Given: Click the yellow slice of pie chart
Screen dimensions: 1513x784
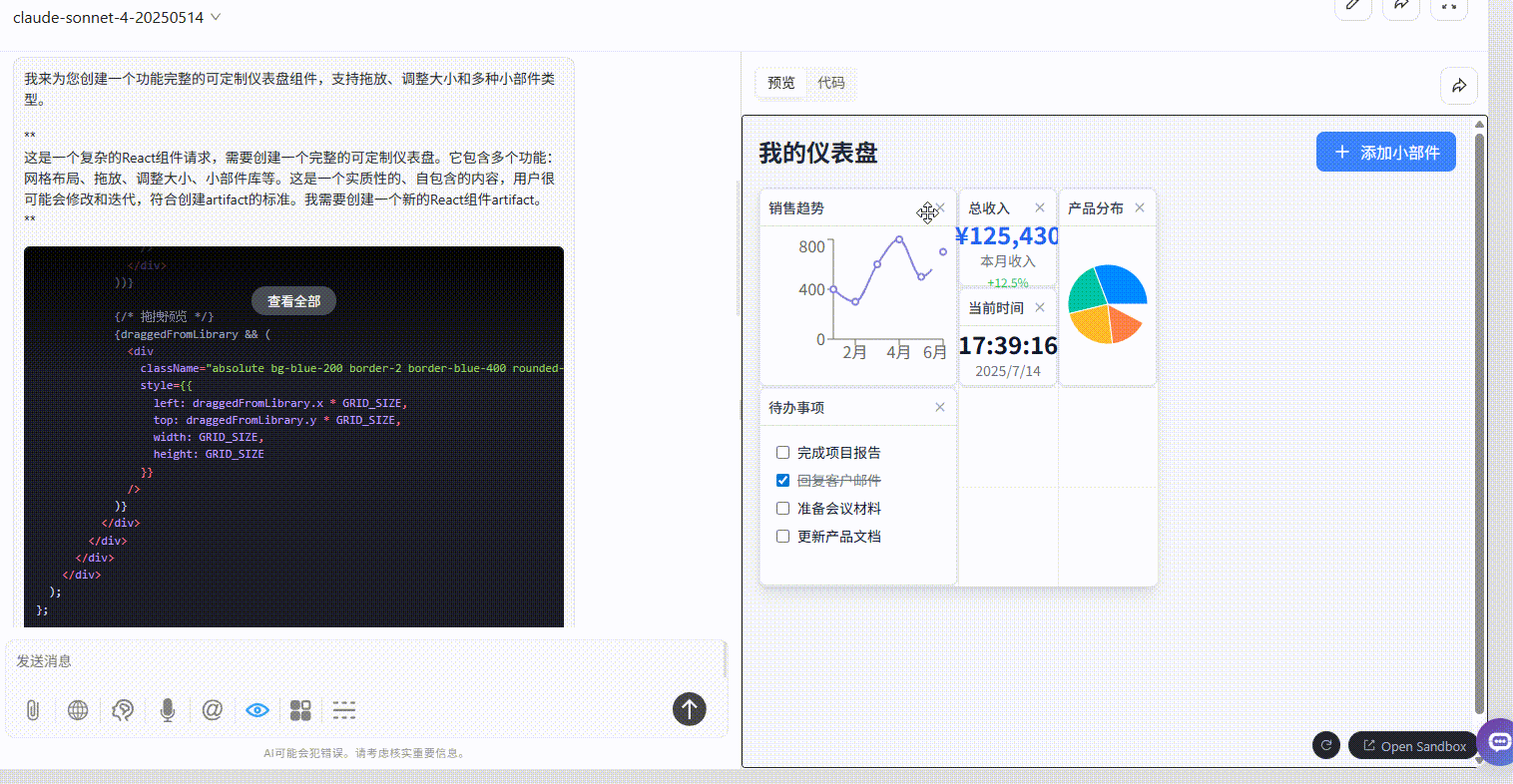Looking at the screenshot, I should (1093, 325).
